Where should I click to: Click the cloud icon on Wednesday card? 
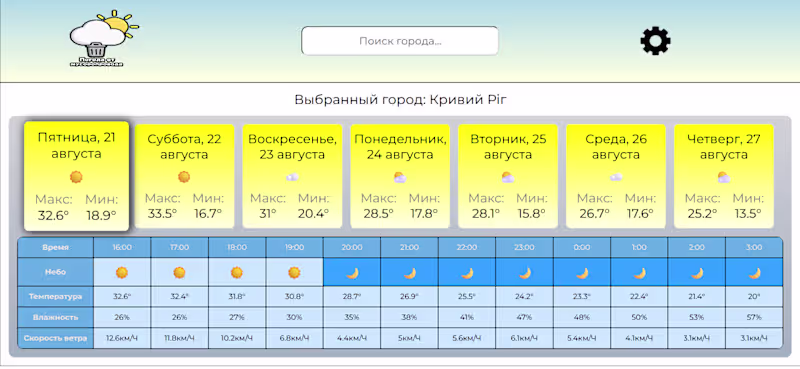(x=616, y=177)
